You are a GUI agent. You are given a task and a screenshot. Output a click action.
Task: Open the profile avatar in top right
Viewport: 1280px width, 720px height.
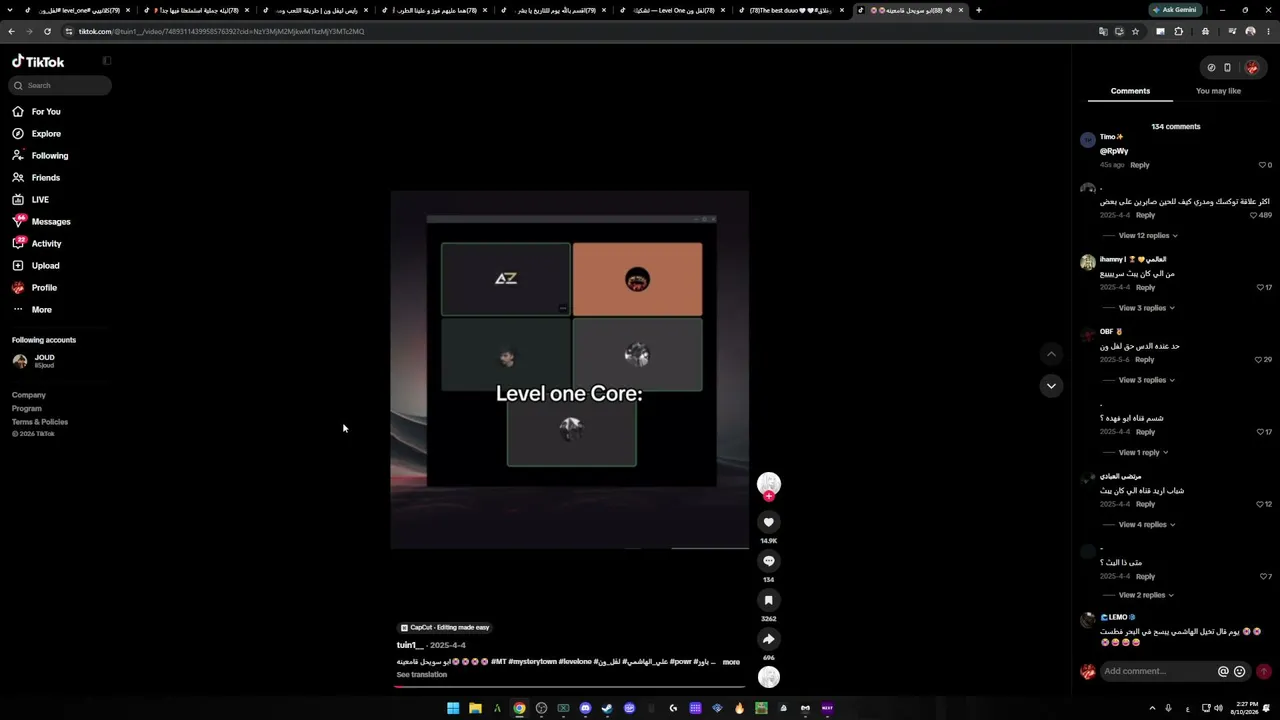(1251, 68)
